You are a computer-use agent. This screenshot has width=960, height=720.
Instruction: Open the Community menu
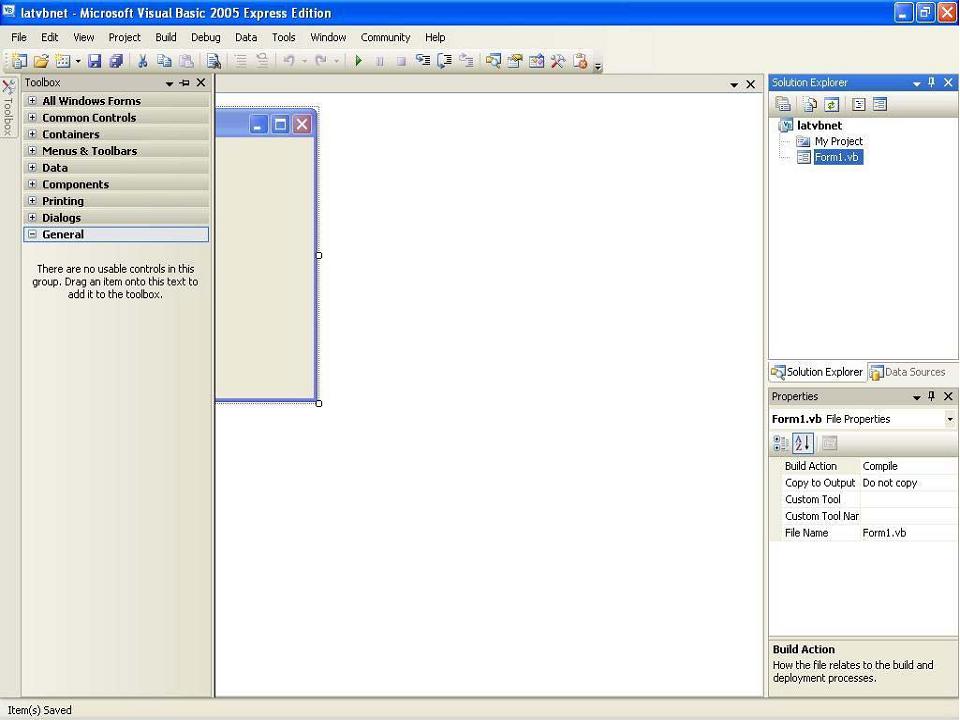tap(385, 37)
